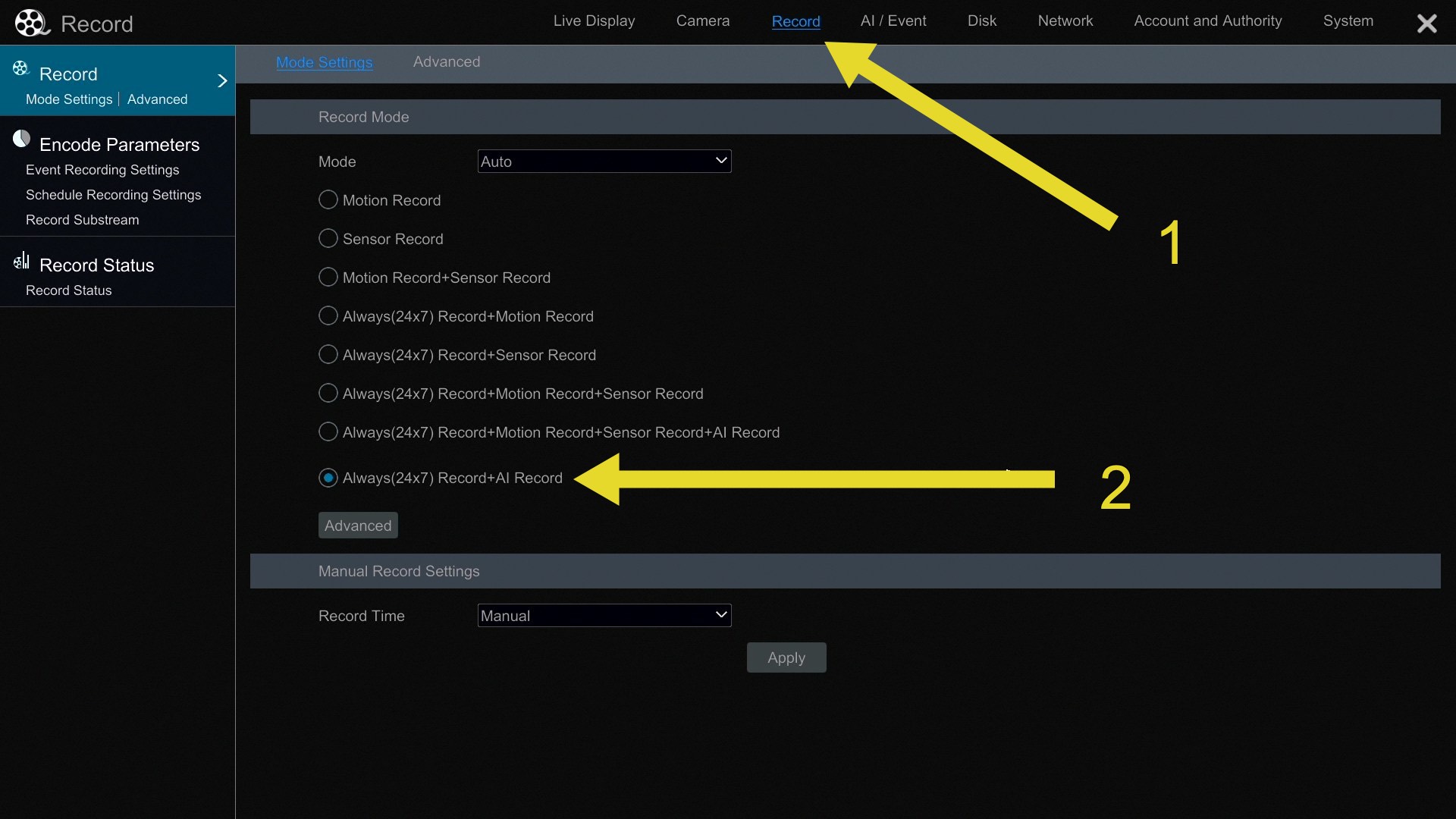Expand the Record sidebar chevron arrow
The width and height of the screenshot is (1456, 819).
coord(222,80)
